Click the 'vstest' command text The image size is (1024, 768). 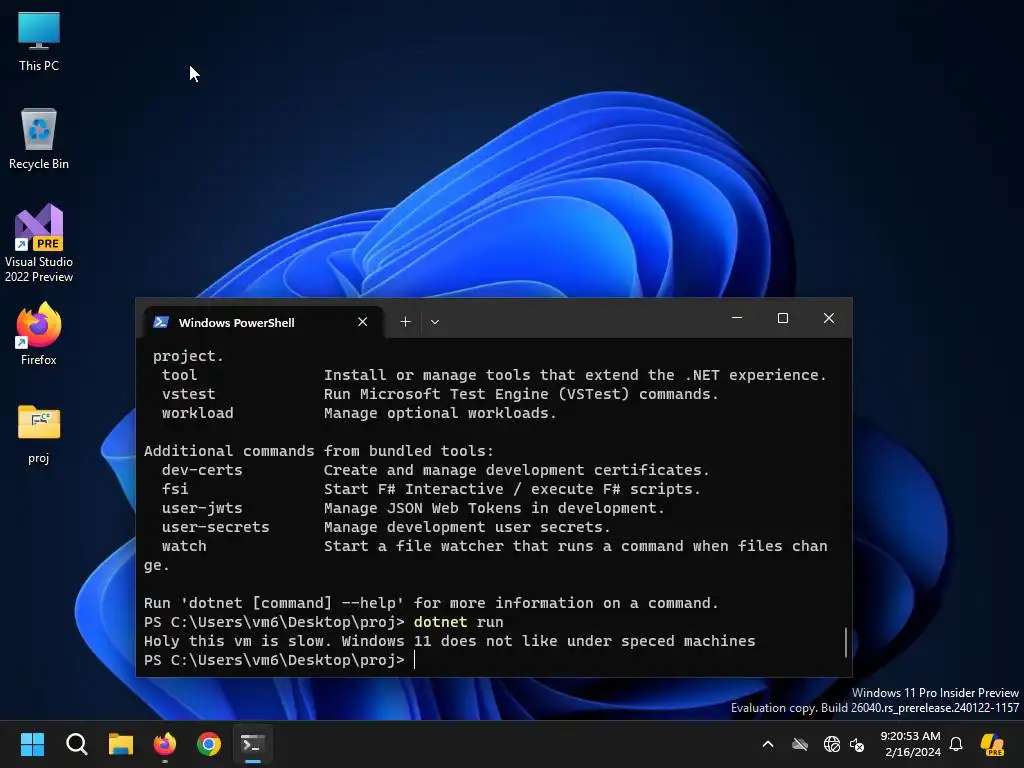[188, 394]
